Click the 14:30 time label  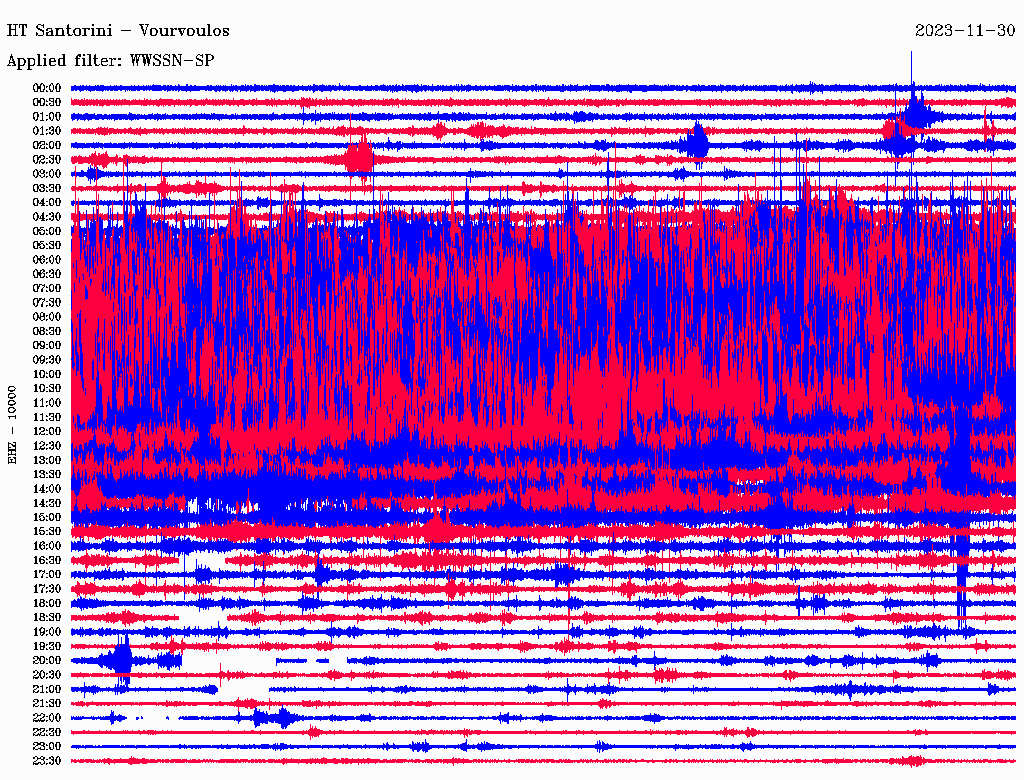coord(47,503)
